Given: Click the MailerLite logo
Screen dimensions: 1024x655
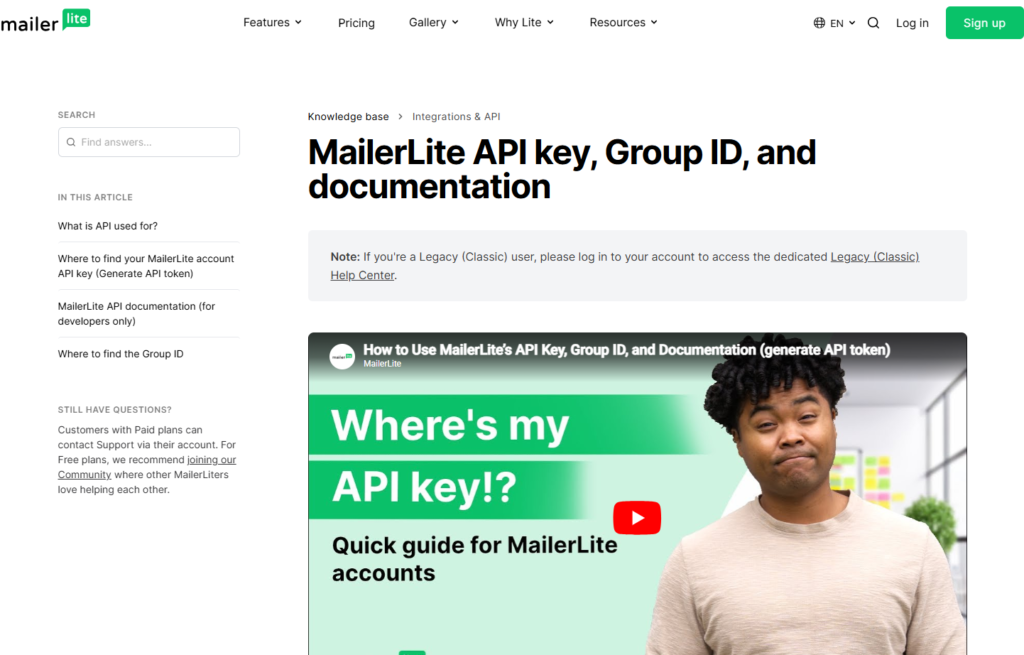Looking at the screenshot, I should click(45, 22).
